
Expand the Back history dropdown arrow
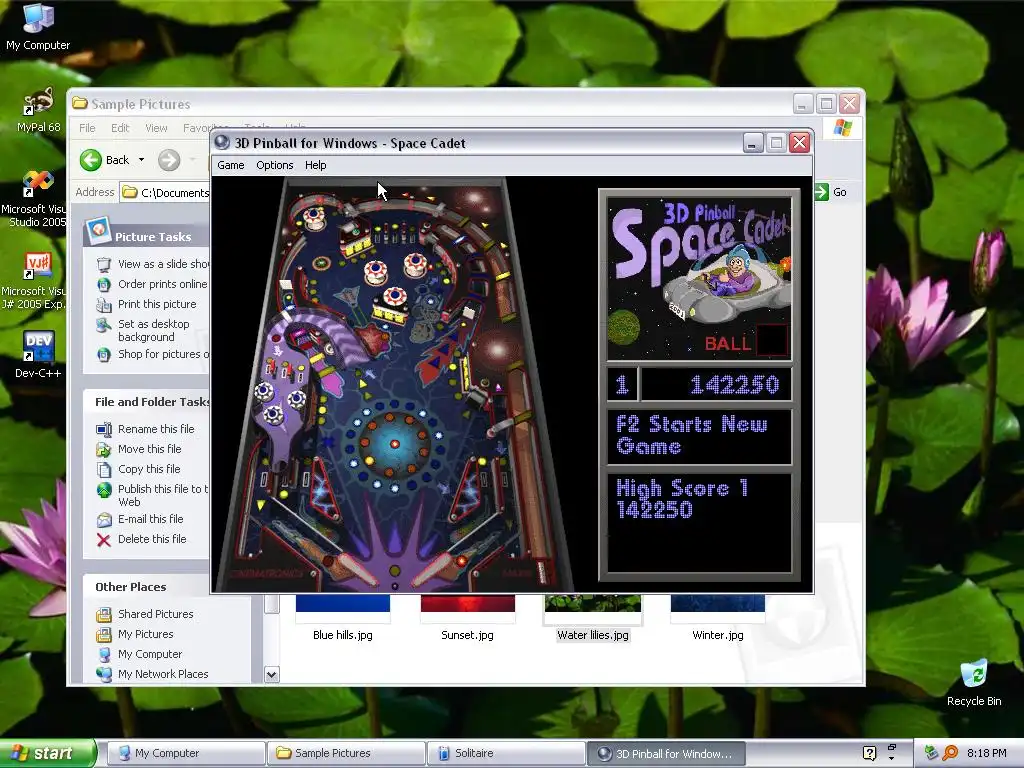pos(141,160)
